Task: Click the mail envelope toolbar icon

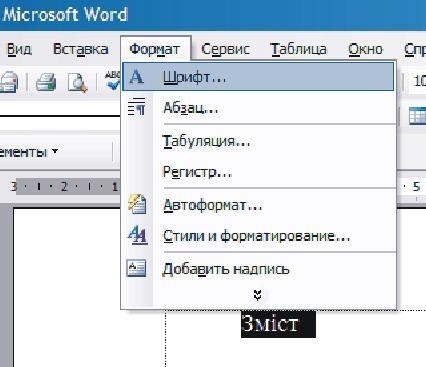Action: pyautogui.click(x=8, y=82)
